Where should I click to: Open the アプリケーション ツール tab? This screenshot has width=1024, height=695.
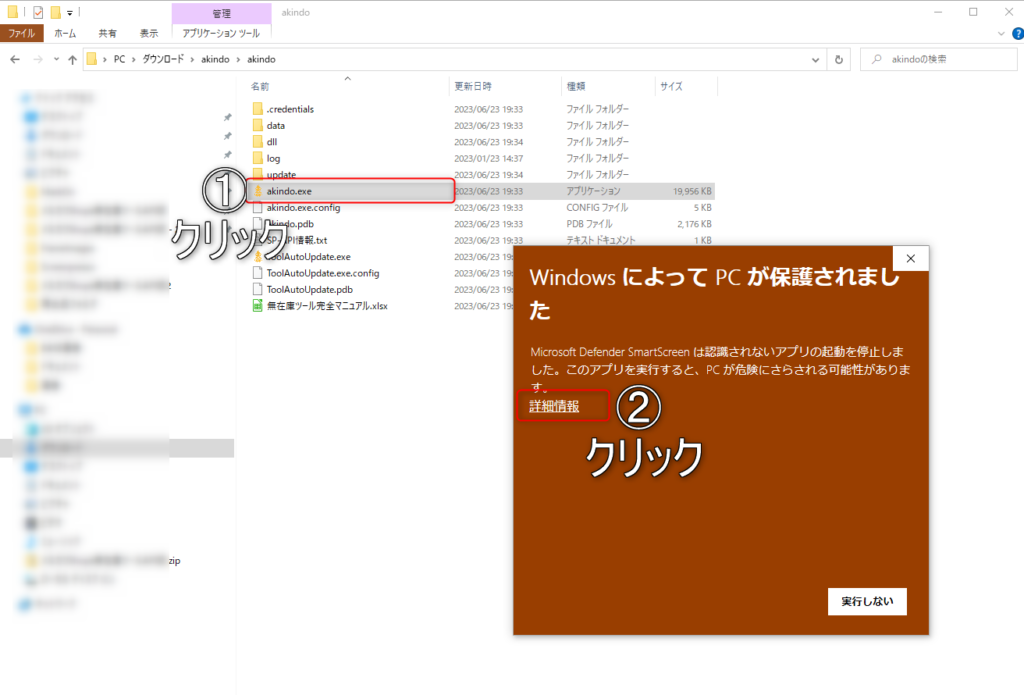(220, 33)
